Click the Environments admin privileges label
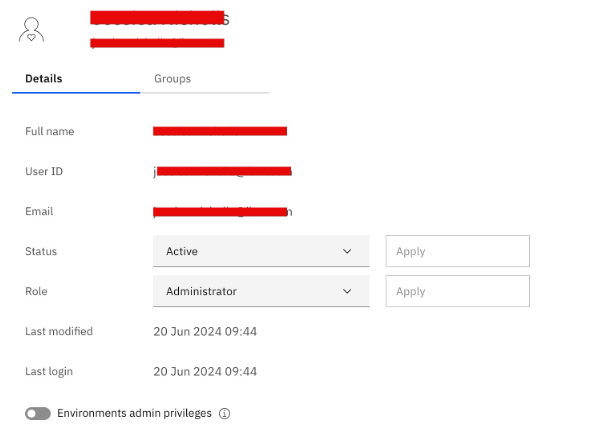The width and height of the screenshot is (590, 448). (134, 413)
